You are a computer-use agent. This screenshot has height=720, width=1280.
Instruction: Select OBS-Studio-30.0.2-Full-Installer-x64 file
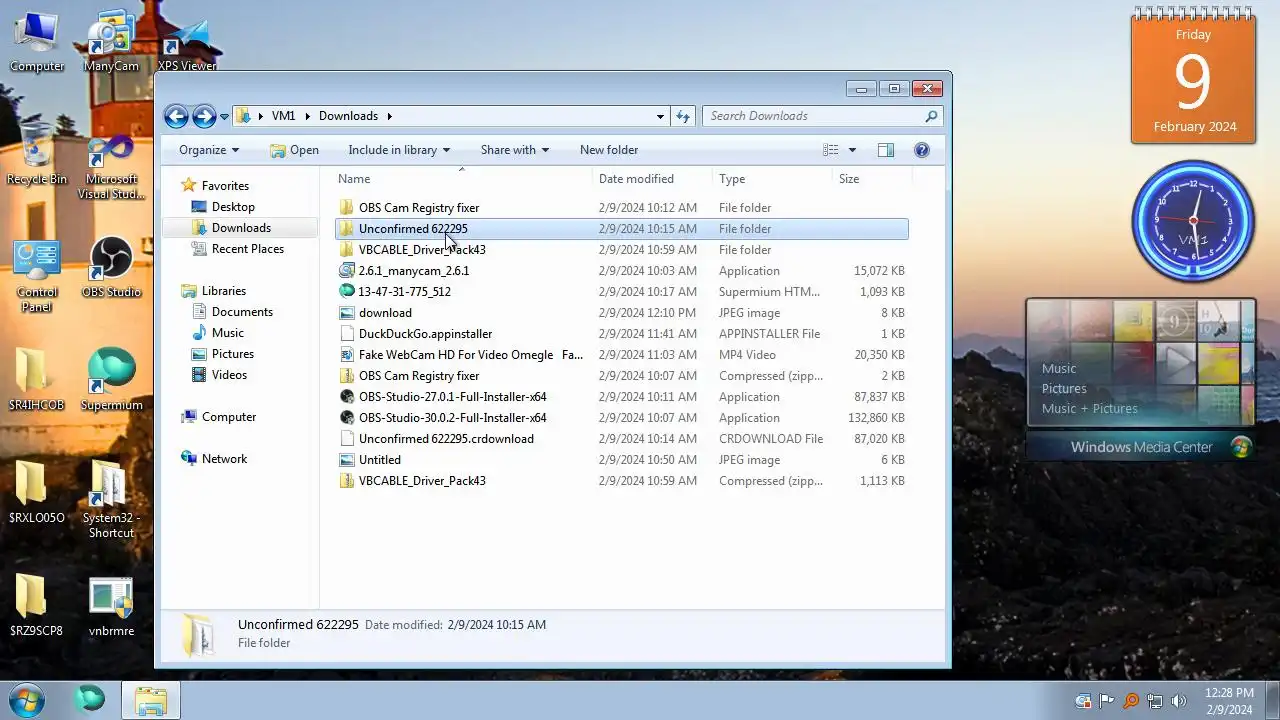click(621, 418)
